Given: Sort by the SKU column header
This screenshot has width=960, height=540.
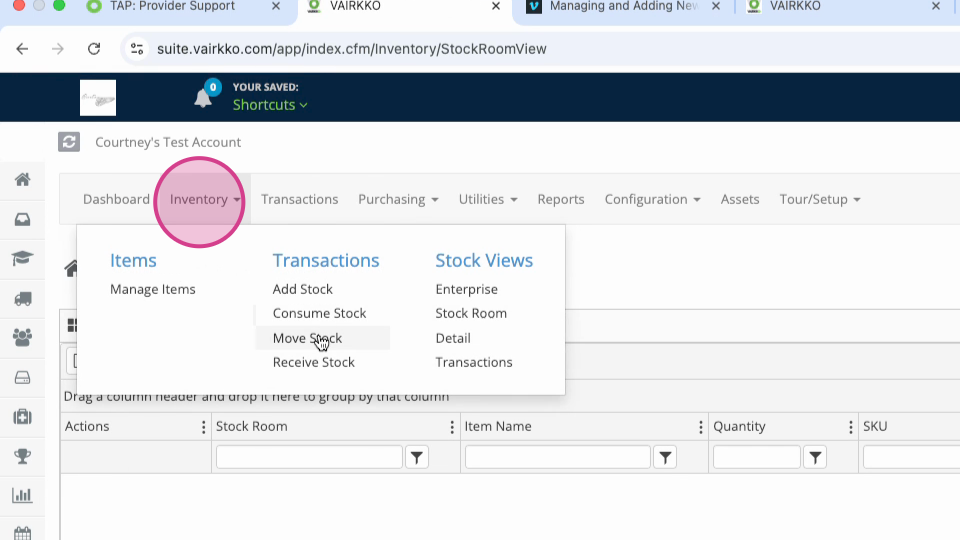Looking at the screenshot, I should click(875, 427).
